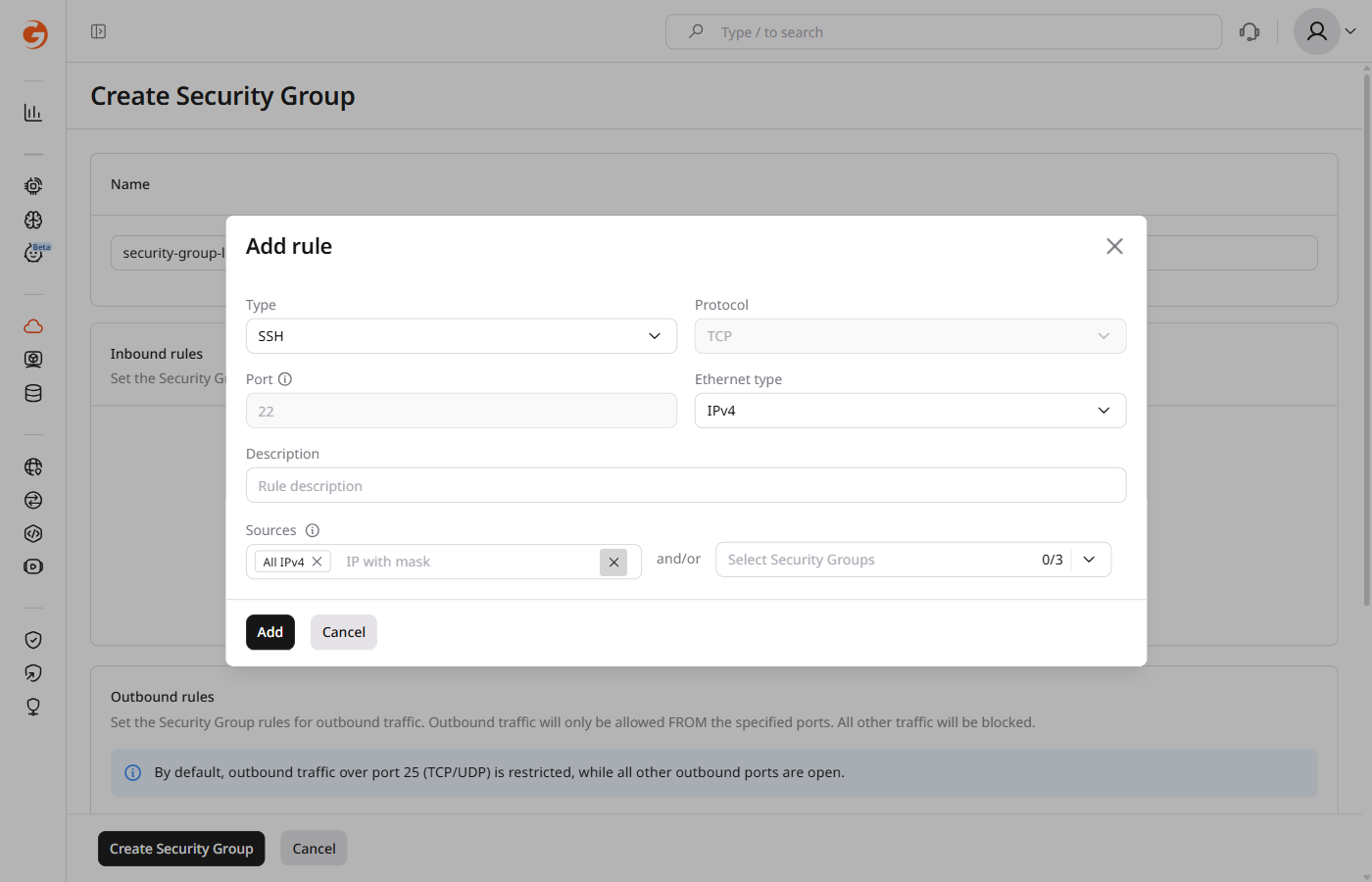
Task: Click the Outbound rules heading
Action: click(163, 697)
